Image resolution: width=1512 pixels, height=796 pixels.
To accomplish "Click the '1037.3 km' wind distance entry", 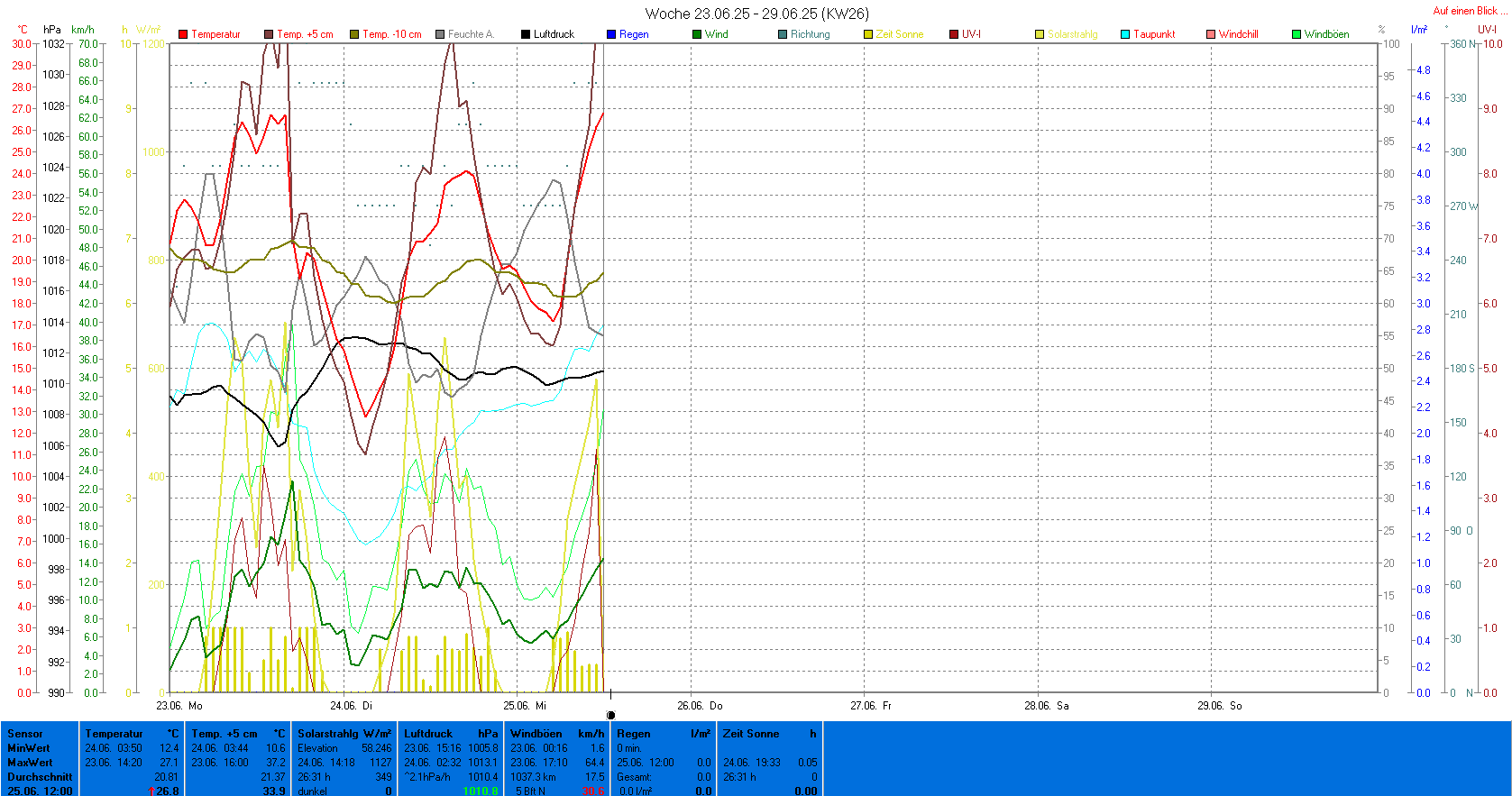I will pyautogui.click(x=533, y=777).
